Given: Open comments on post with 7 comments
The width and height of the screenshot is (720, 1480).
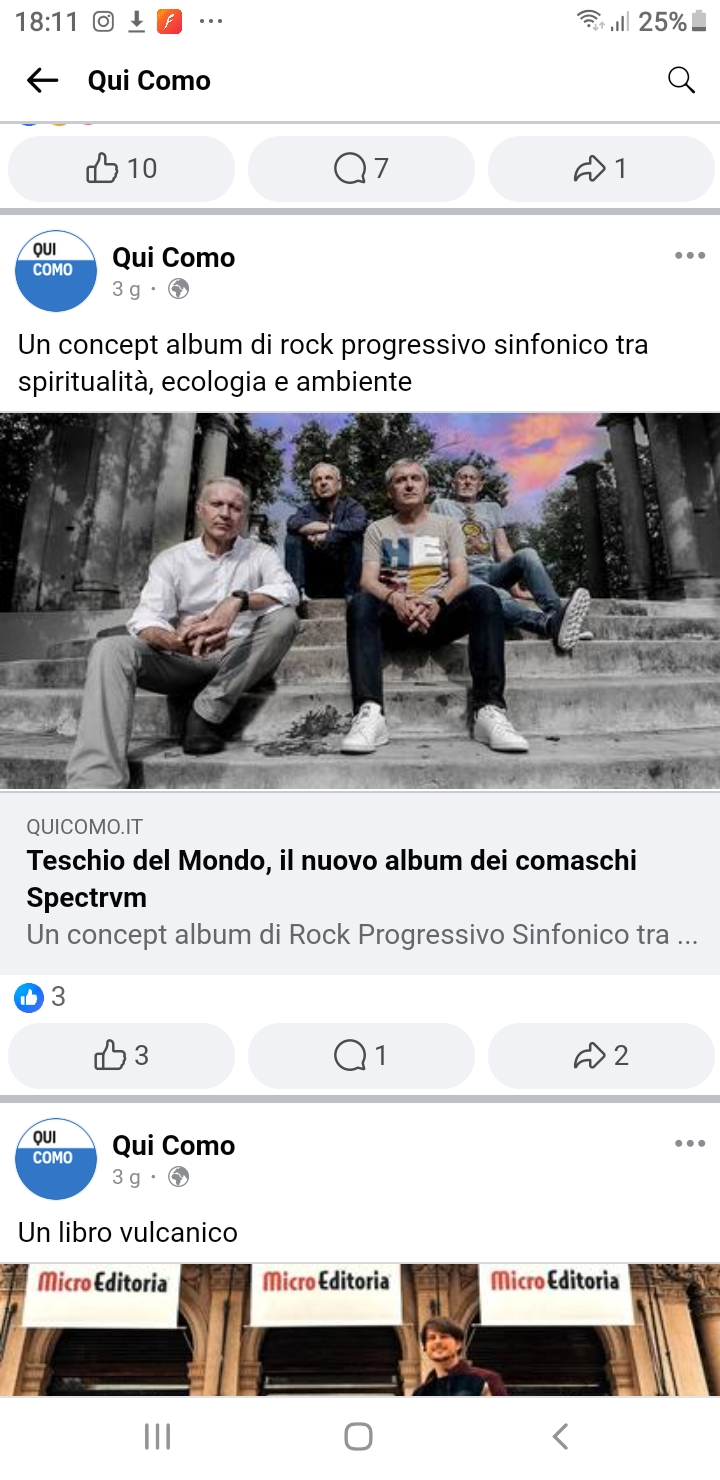Looking at the screenshot, I should 361,168.
